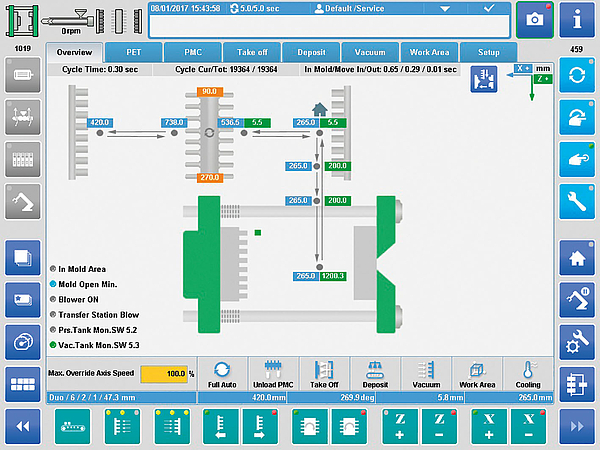Click the home icon in right sidebar
Screen dimensions: 600x450
click(578, 257)
